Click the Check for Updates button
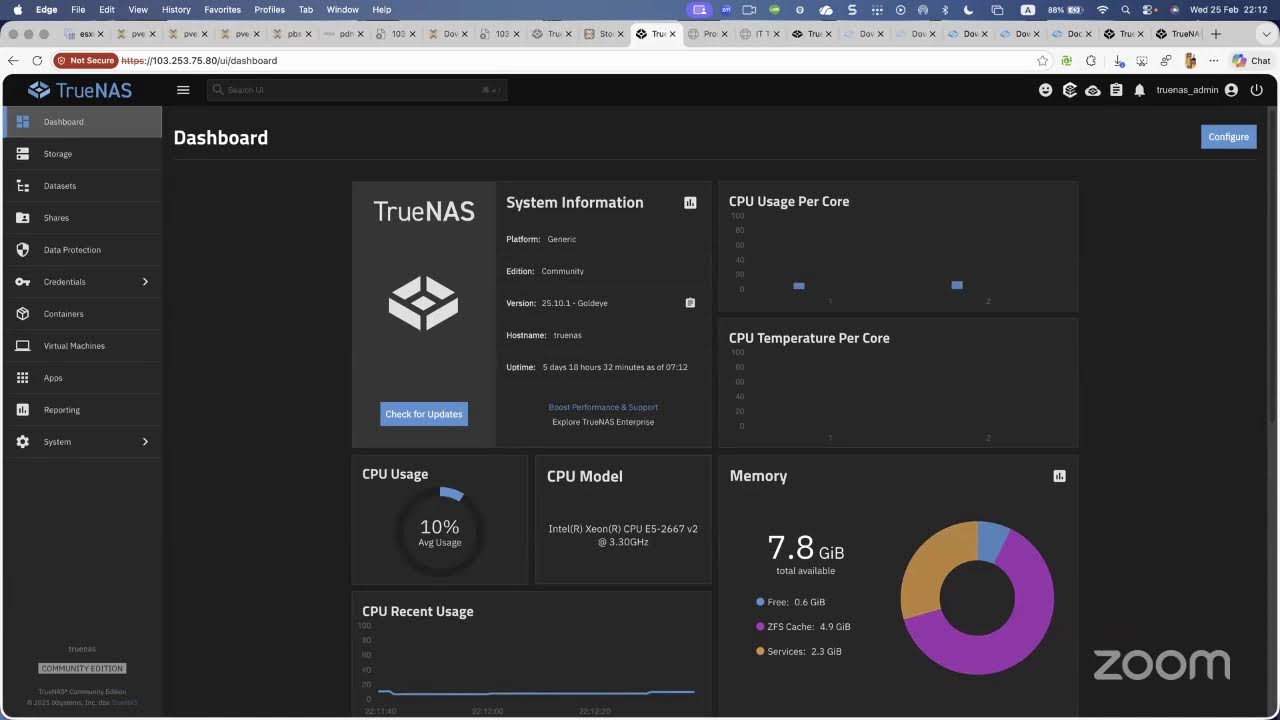Viewport: 1280px width, 720px height. (424, 414)
